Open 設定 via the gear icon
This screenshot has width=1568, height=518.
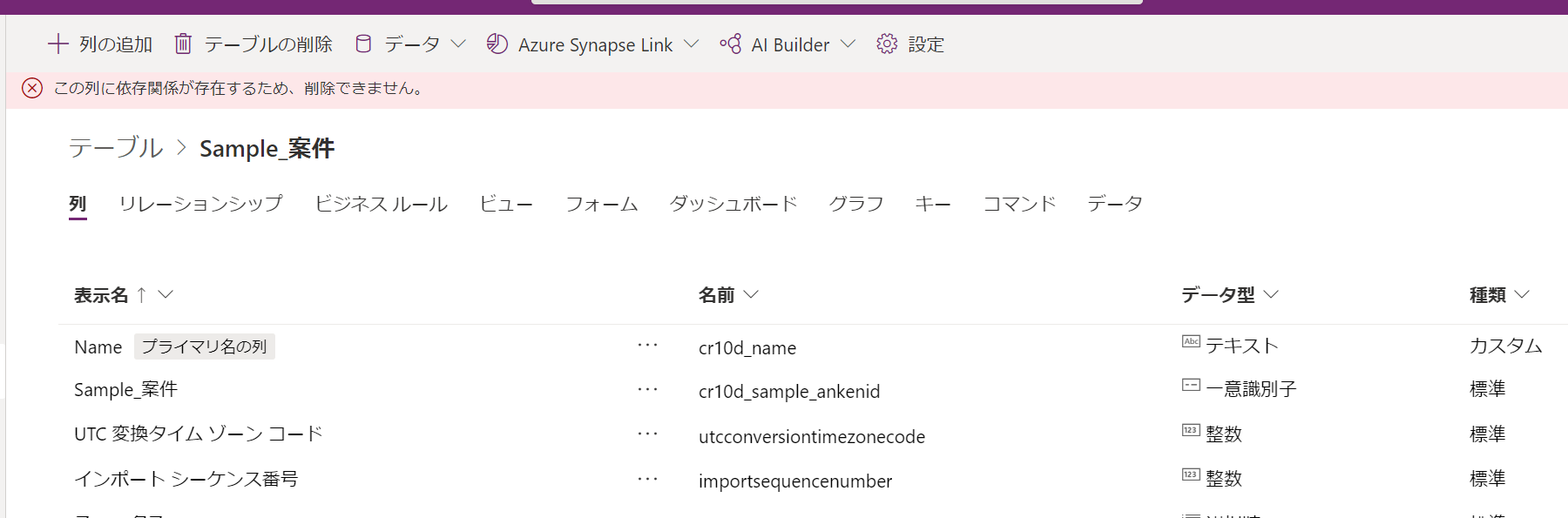click(887, 44)
